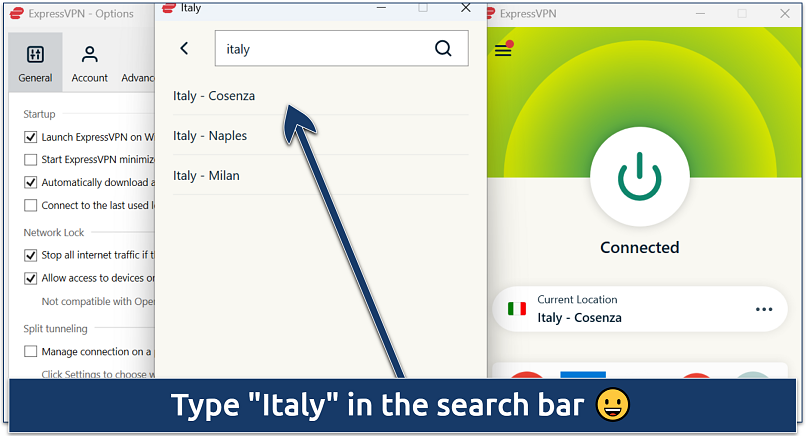Click the back arrow in Italy window
Viewport: 806px width, 436px height.
tap(184, 48)
